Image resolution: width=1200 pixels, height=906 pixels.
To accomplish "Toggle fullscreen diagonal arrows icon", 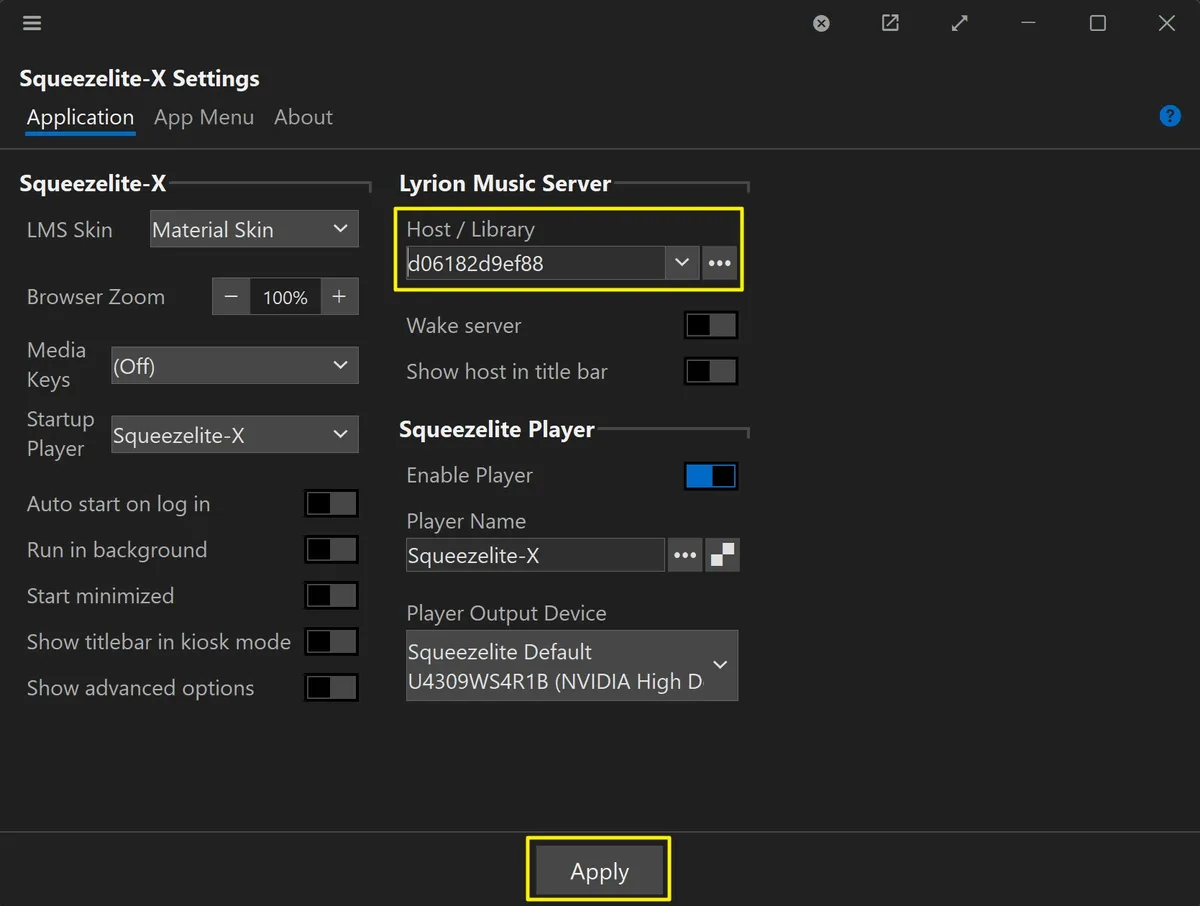I will coord(960,23).
